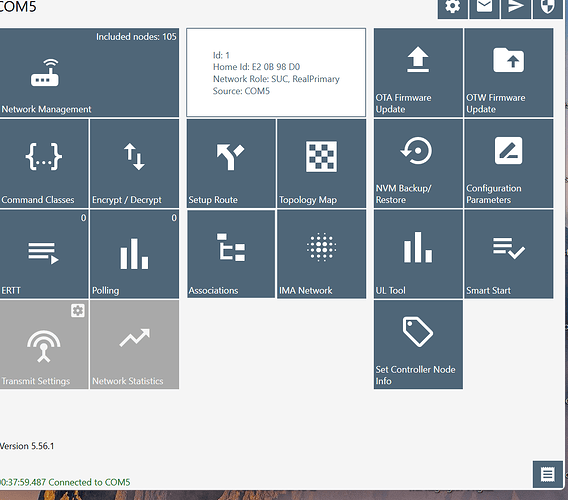Click the paper plane send button
The height and width of the screenshot is (500, 568).
pyautogui.click(x=516, y=8)
